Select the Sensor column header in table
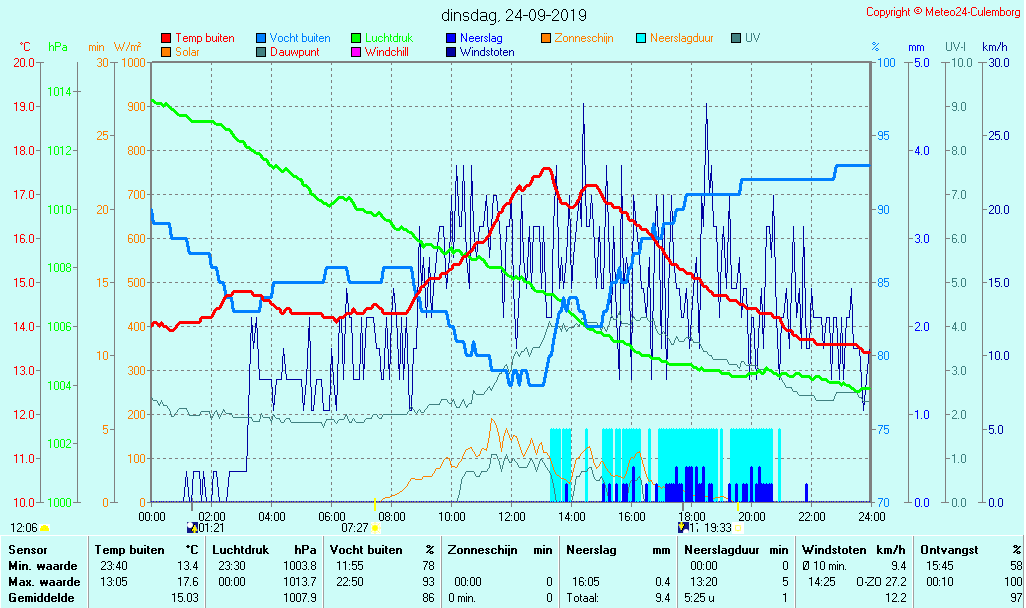 coord(26,549)
